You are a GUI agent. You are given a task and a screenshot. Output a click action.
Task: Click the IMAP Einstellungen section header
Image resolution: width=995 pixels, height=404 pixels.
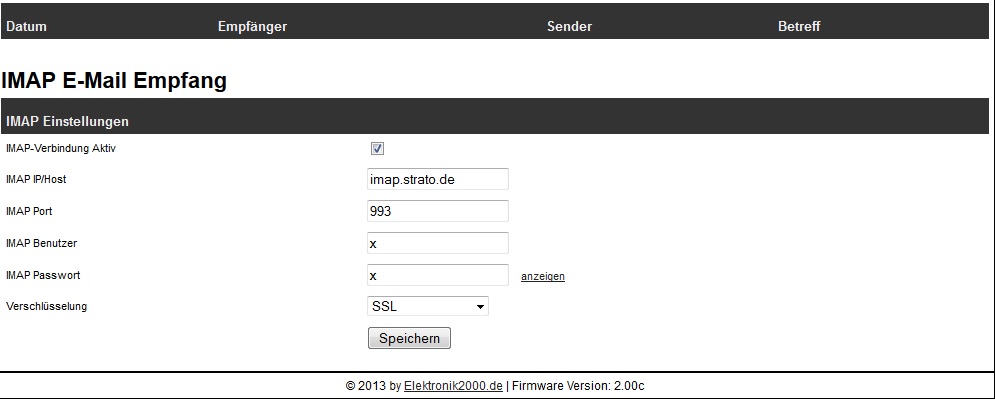[x=67, y=122]
